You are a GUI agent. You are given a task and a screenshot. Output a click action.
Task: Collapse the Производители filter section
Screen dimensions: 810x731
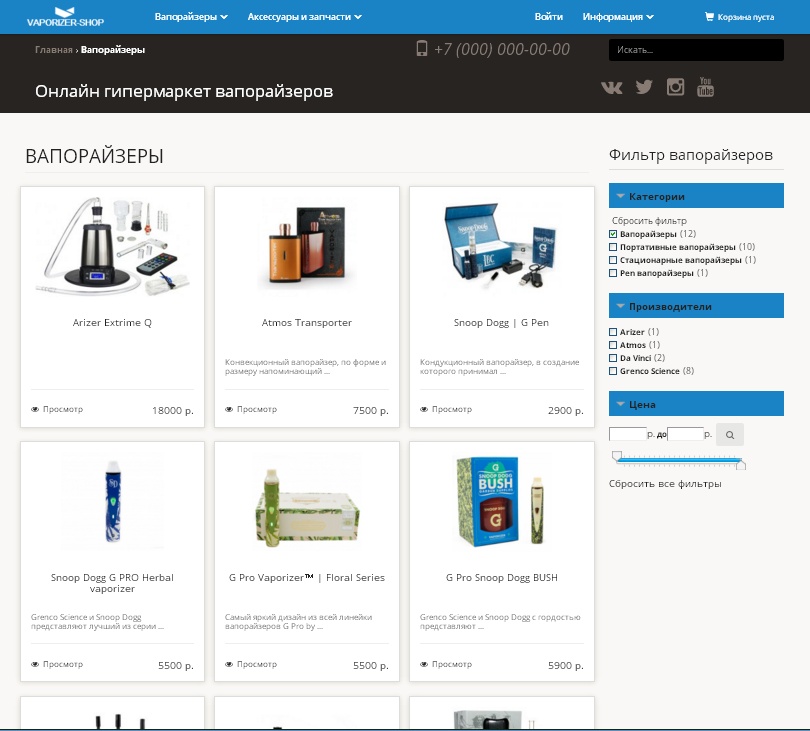pos(696,306)
